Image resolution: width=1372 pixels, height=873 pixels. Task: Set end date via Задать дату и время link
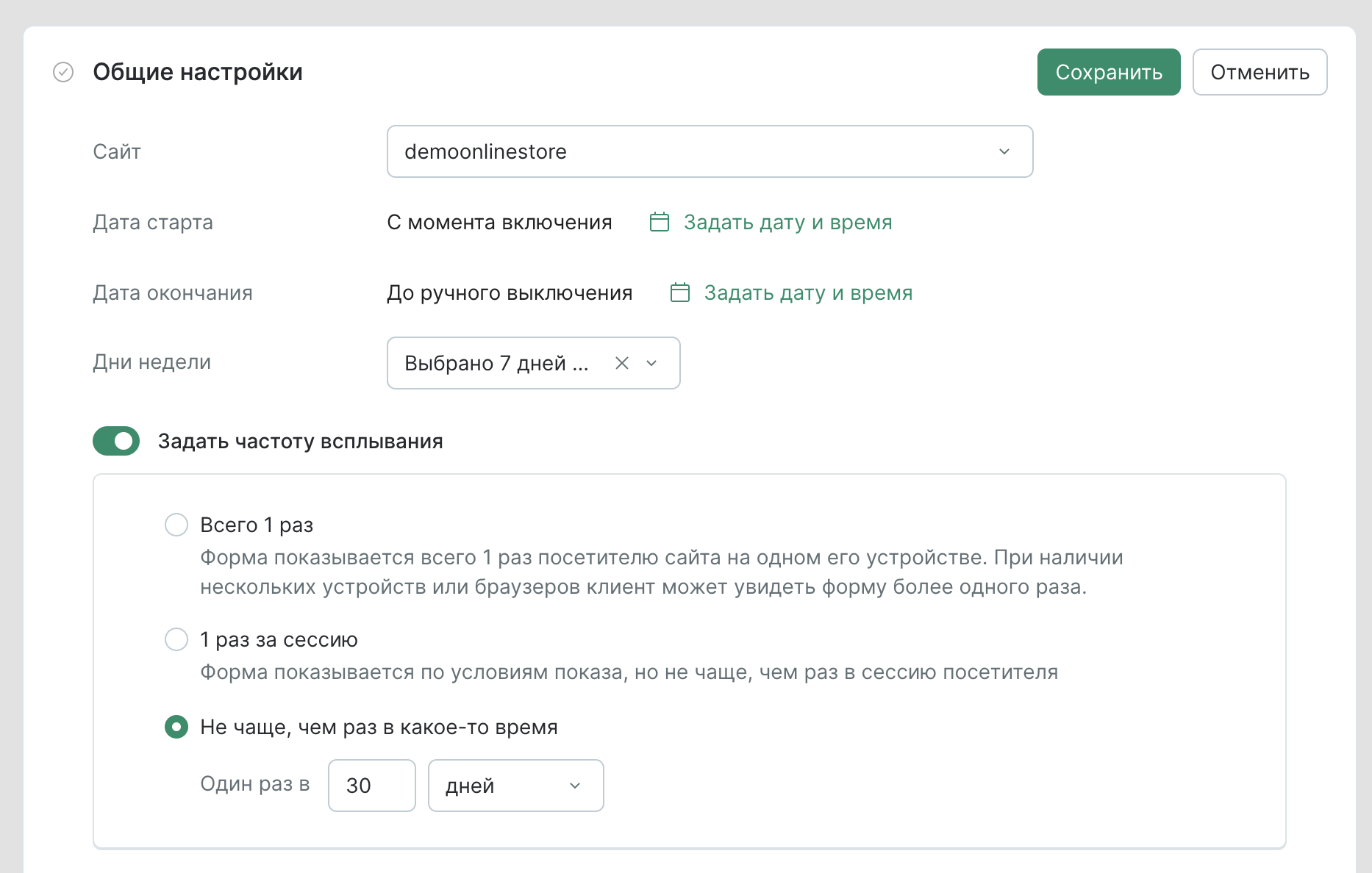point(808,292)
